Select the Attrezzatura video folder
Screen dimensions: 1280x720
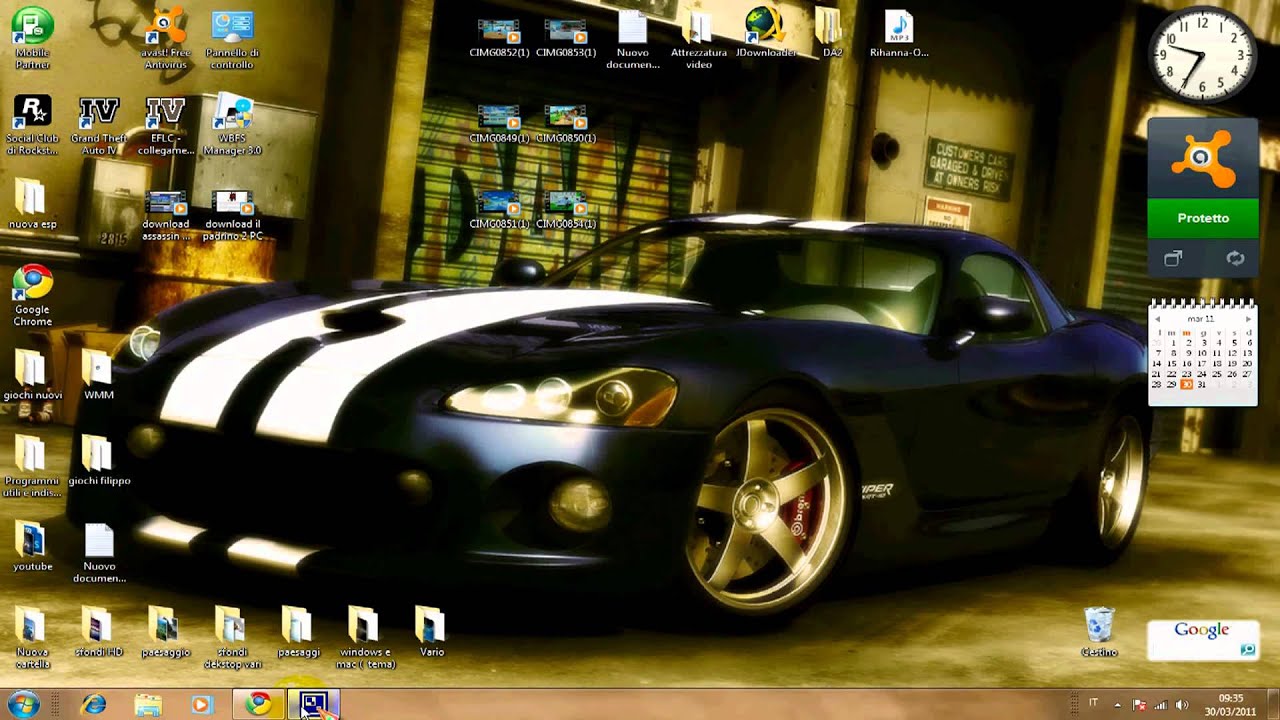click(699, 40)
